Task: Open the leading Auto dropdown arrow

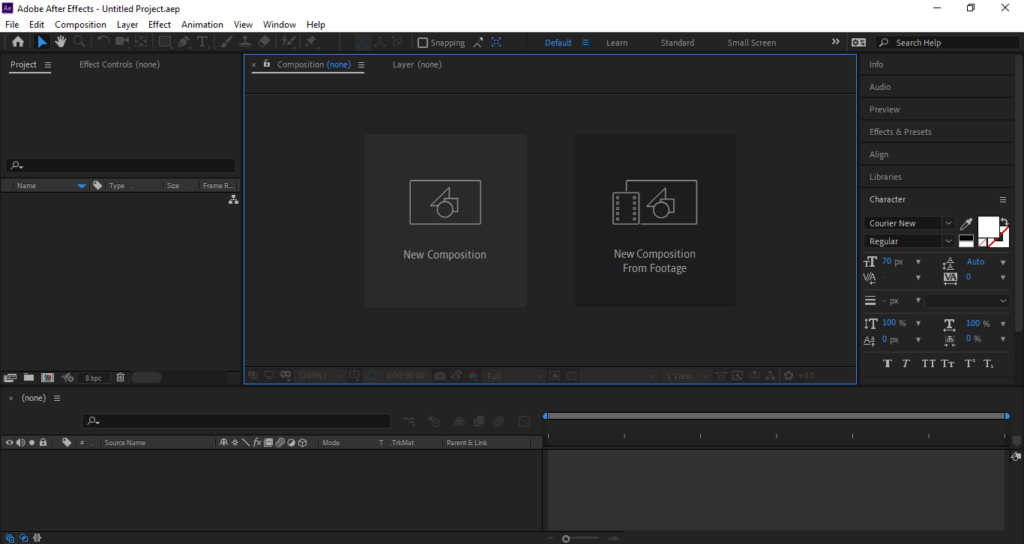Action: tap(1003, 262)
